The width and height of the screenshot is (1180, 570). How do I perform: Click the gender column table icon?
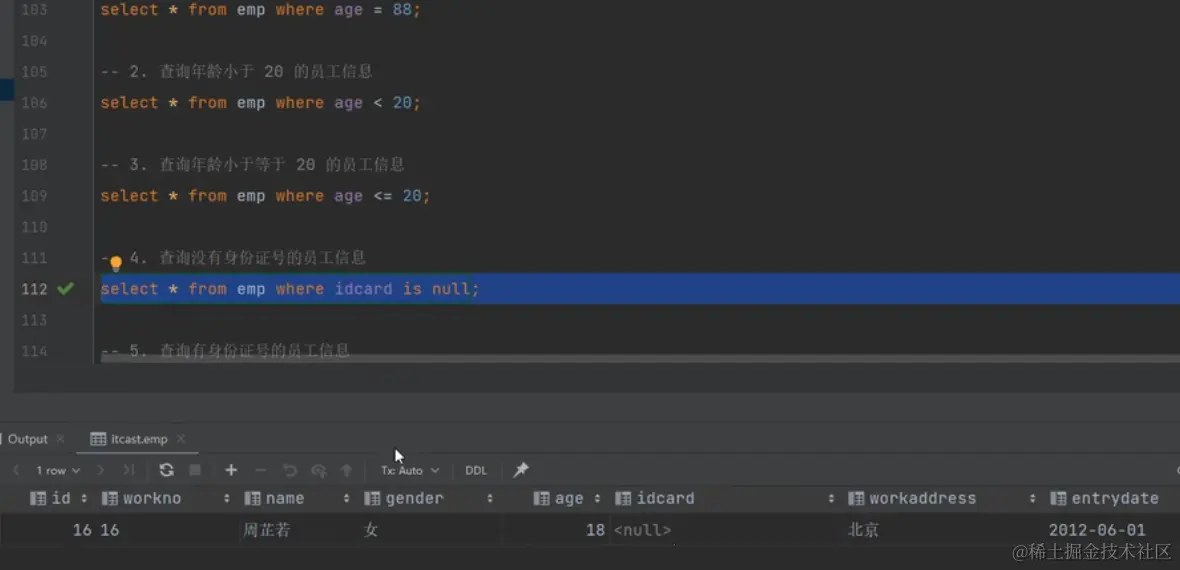point(372,498)
